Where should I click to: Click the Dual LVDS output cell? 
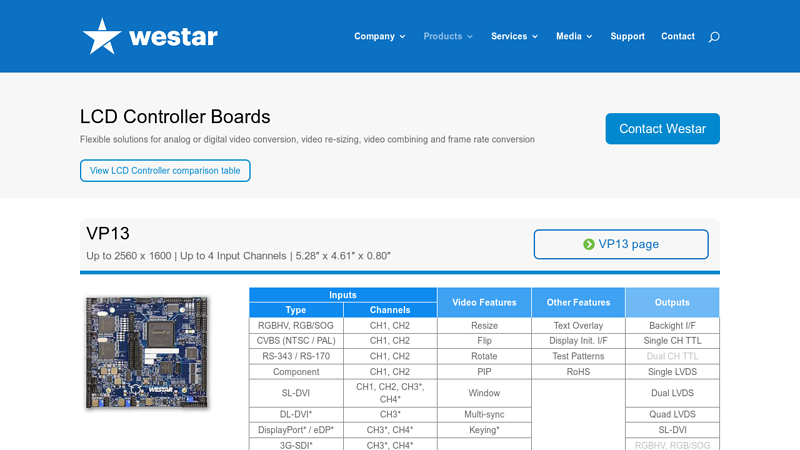(672, 393)
